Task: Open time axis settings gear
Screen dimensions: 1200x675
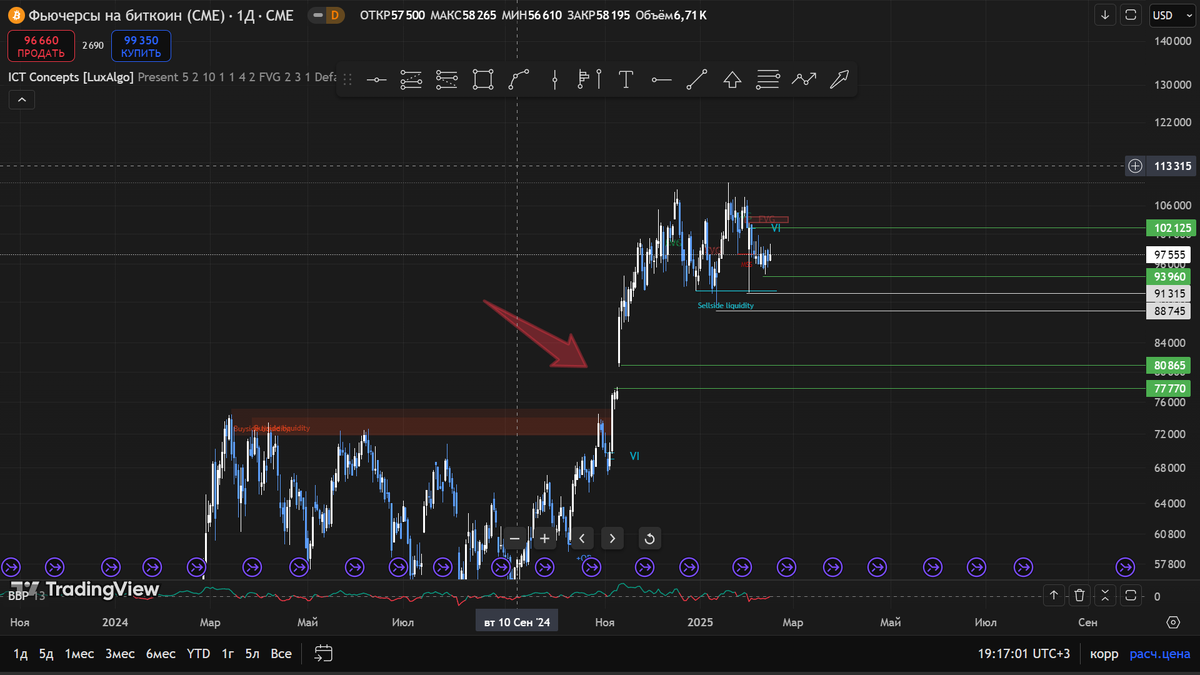Action: (1173, 622)
